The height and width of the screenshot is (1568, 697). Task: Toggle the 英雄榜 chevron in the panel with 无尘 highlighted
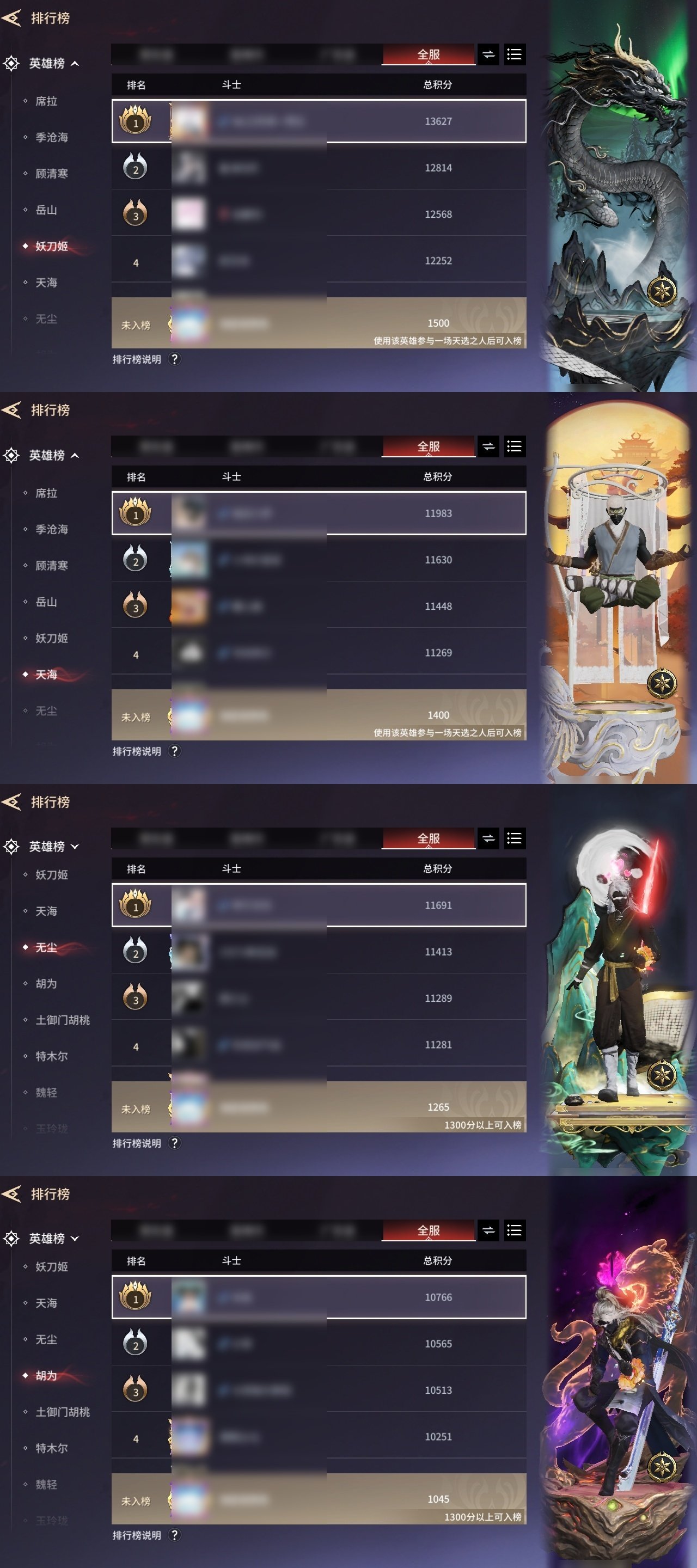click(75, 847)
